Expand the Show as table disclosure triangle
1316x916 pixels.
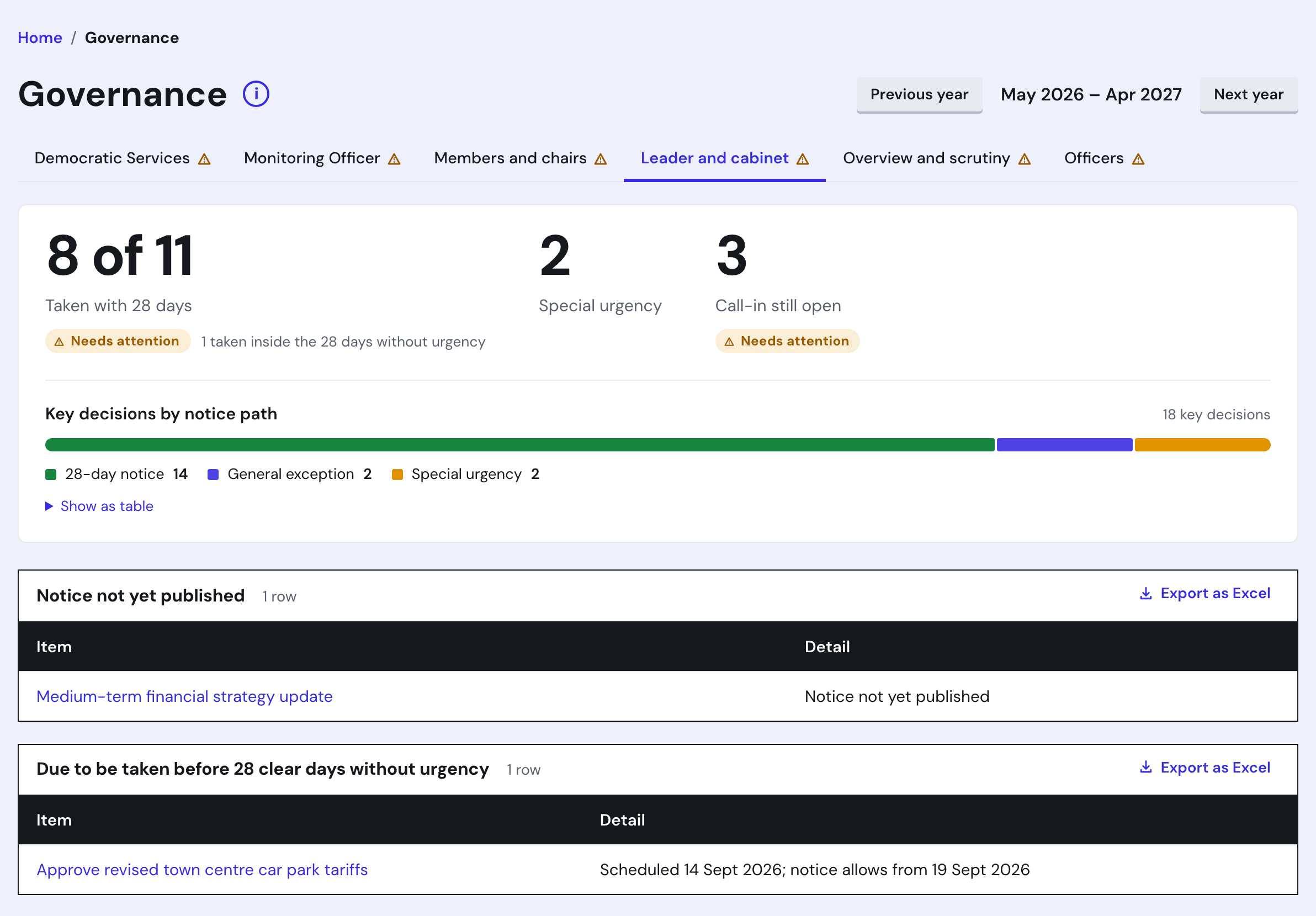tap(49, 507)
